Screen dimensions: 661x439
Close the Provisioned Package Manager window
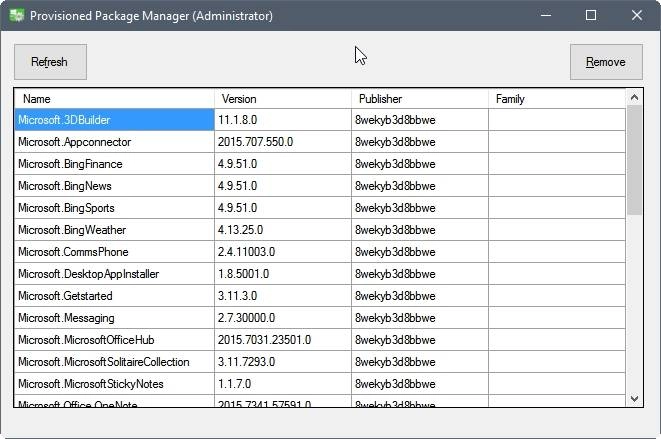point(637,16)
